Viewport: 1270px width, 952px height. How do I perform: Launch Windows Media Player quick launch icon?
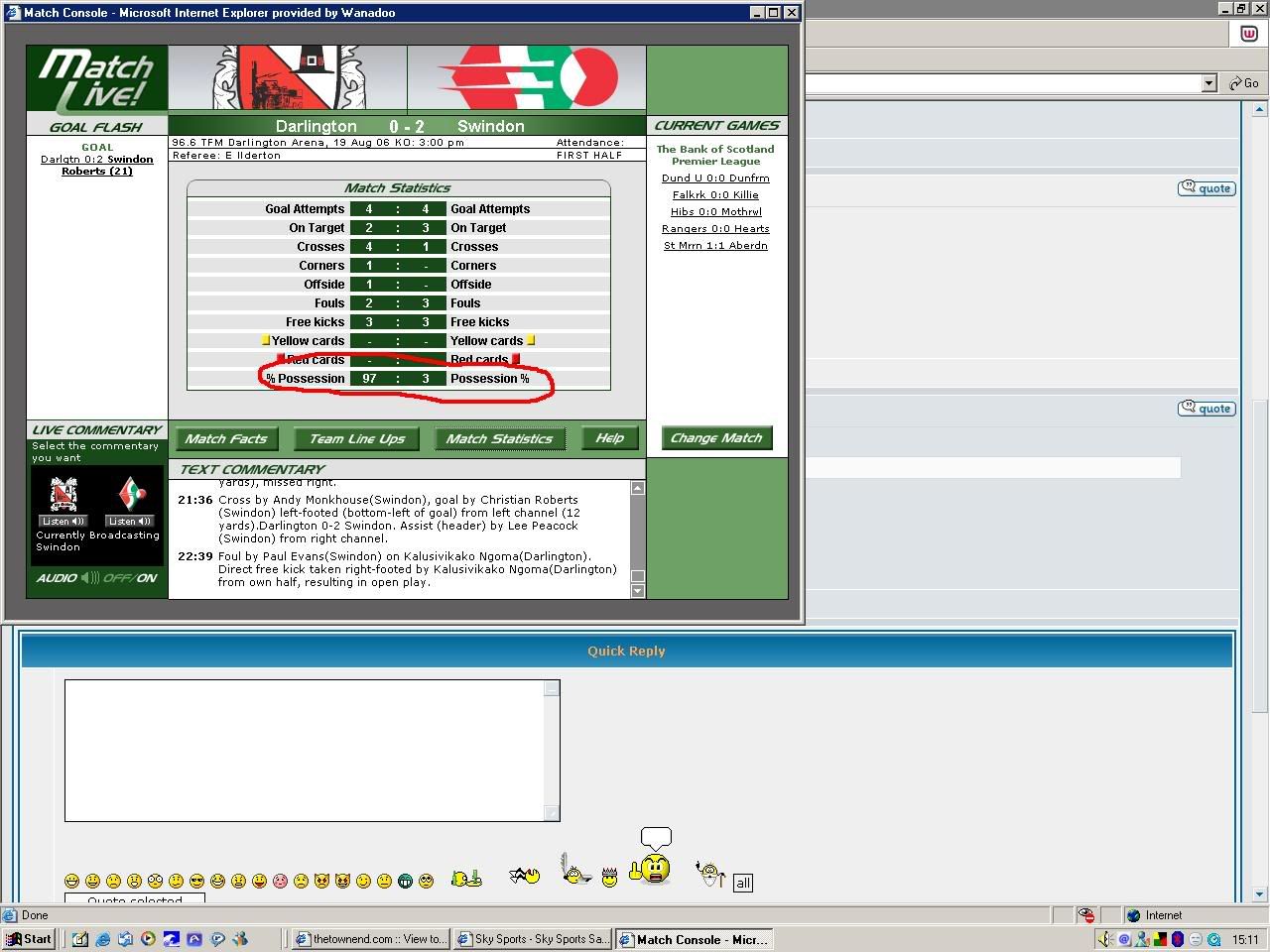click(x=148, y=939)
